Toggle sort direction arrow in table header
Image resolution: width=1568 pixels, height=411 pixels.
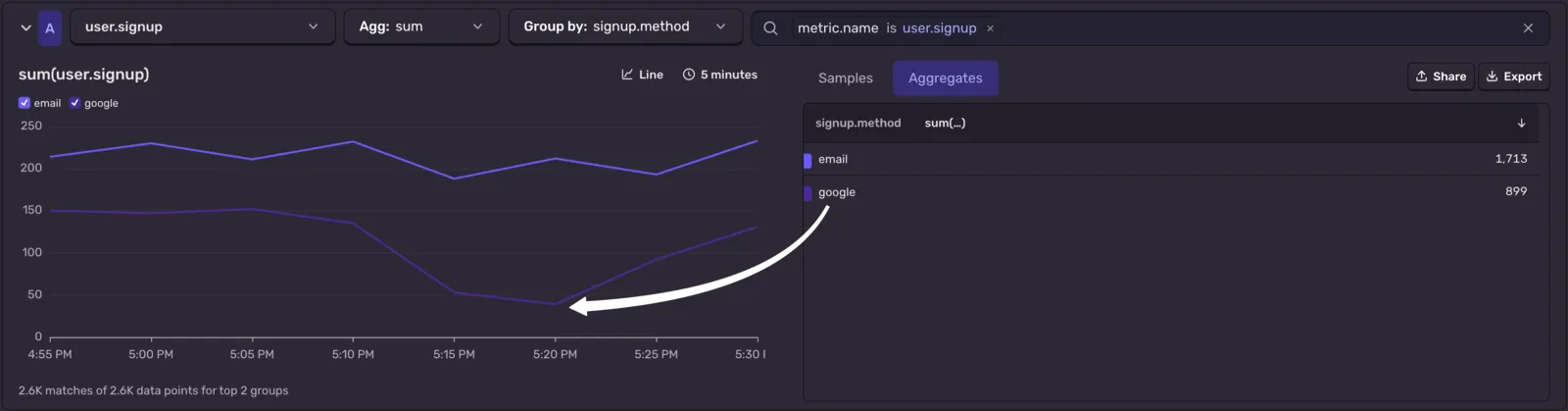pyautogui.click(x=1522, y=124)
